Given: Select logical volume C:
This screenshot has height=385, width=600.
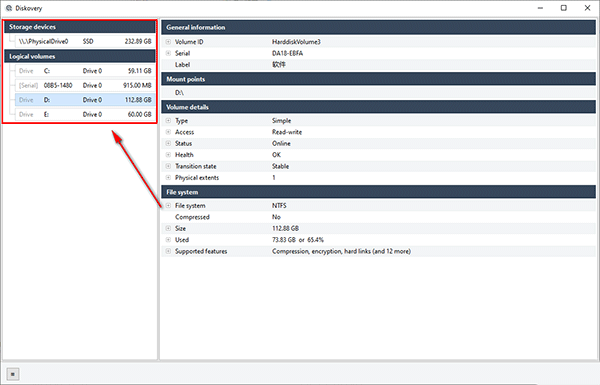Looking at the screenshot, I should click(x=85, y=71).
